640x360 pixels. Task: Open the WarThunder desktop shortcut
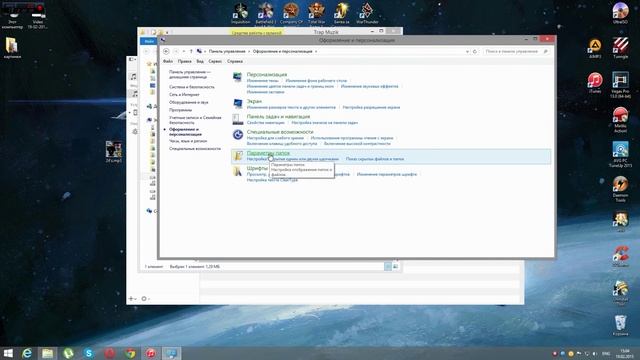tap(367, 13)
